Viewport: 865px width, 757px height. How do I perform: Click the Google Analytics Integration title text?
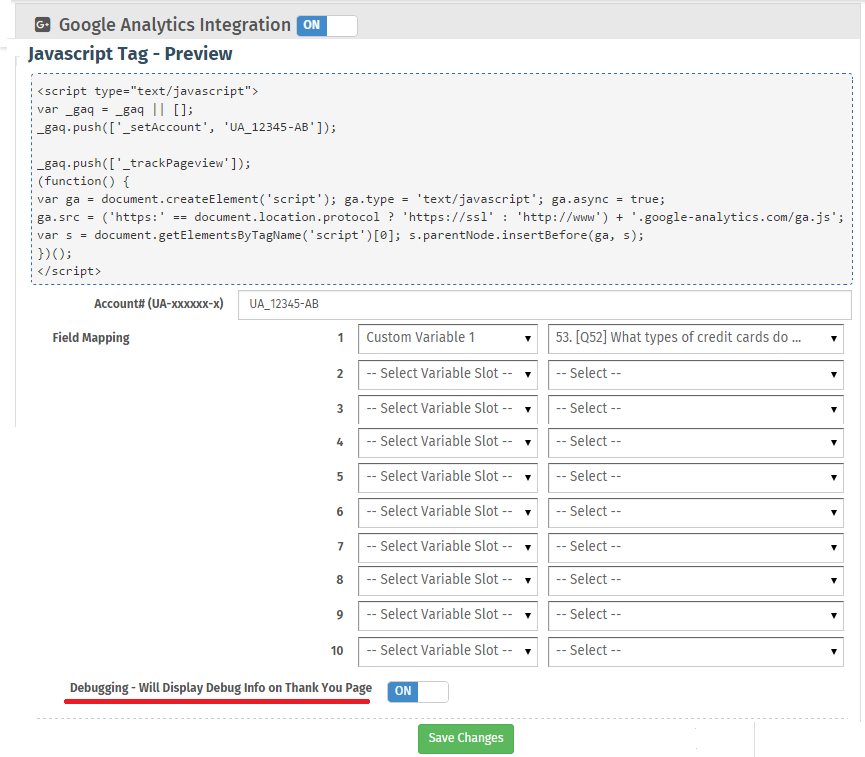tap(174, 25)
